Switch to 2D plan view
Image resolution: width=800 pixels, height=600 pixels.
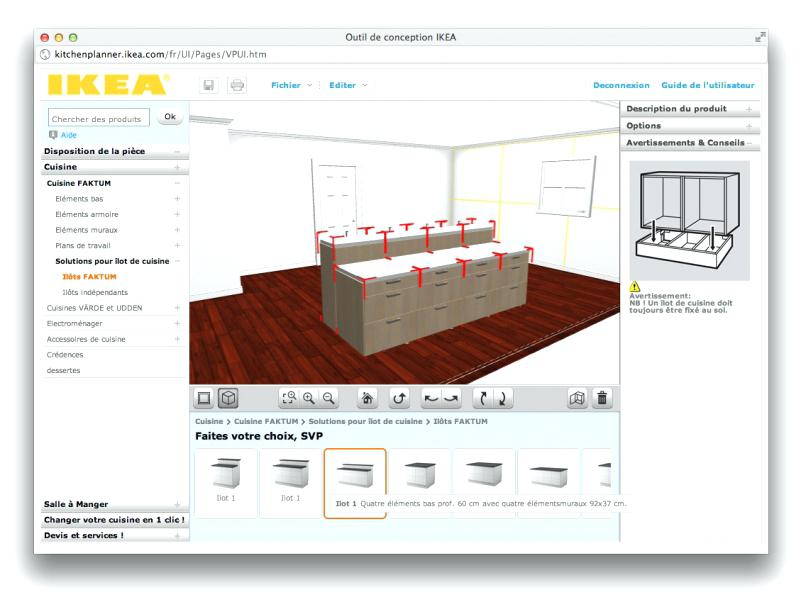204,398
